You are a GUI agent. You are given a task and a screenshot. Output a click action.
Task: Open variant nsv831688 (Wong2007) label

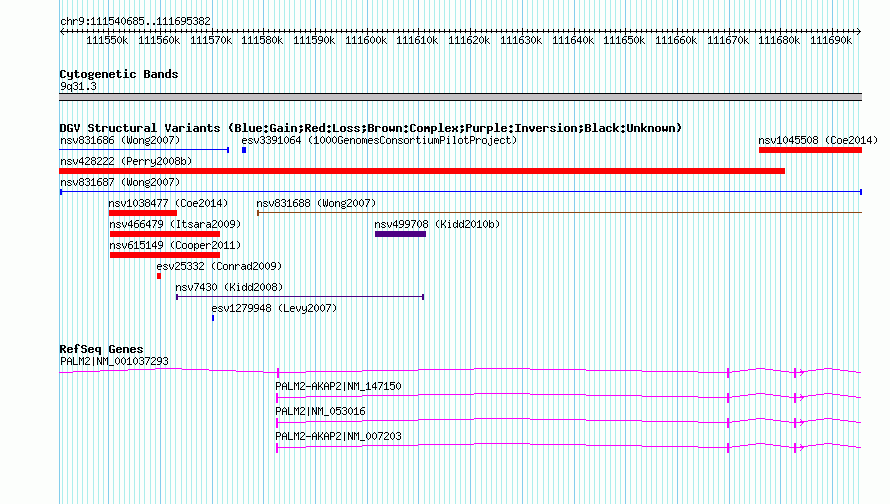pos(316,203)
